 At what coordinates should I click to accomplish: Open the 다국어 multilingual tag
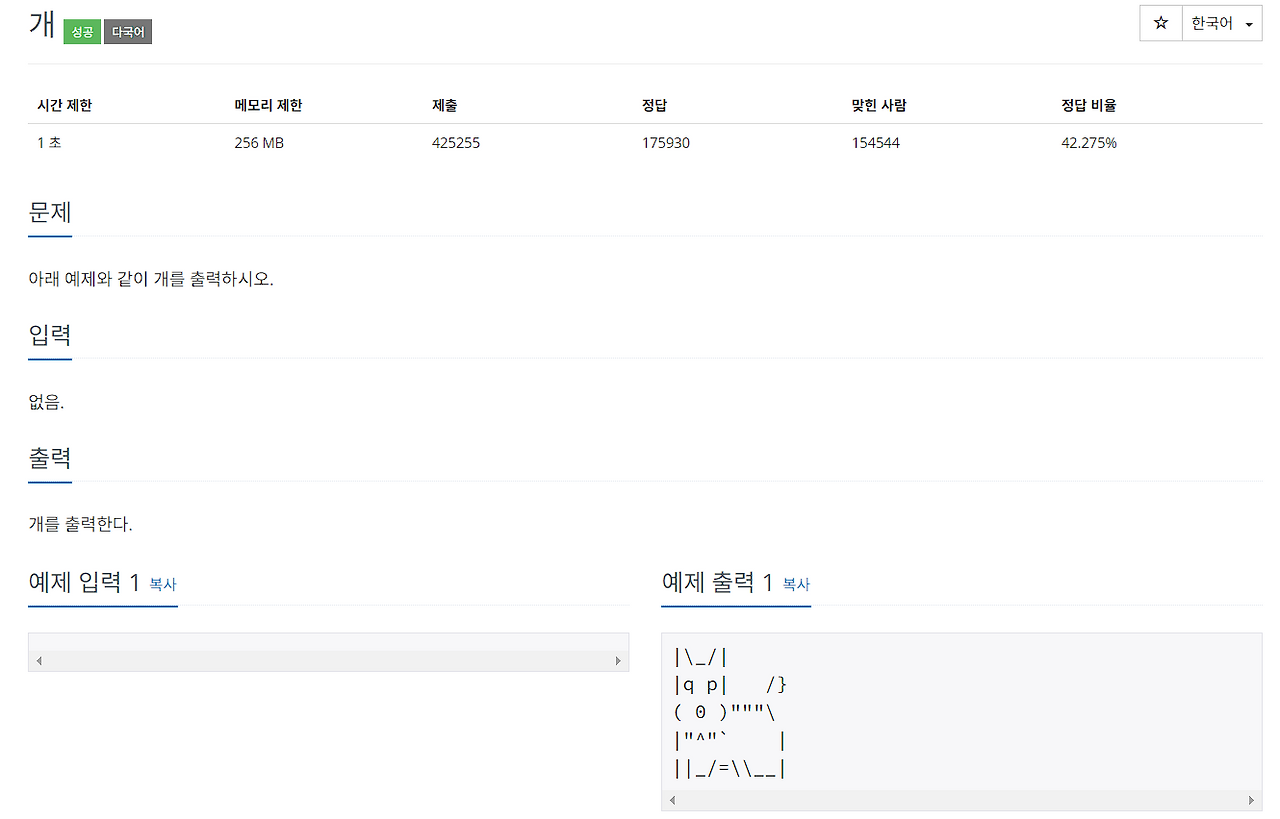point(127,31)
